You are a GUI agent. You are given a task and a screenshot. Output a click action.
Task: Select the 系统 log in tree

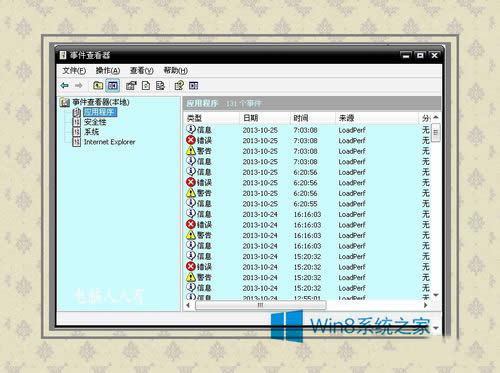coord(91,132)
